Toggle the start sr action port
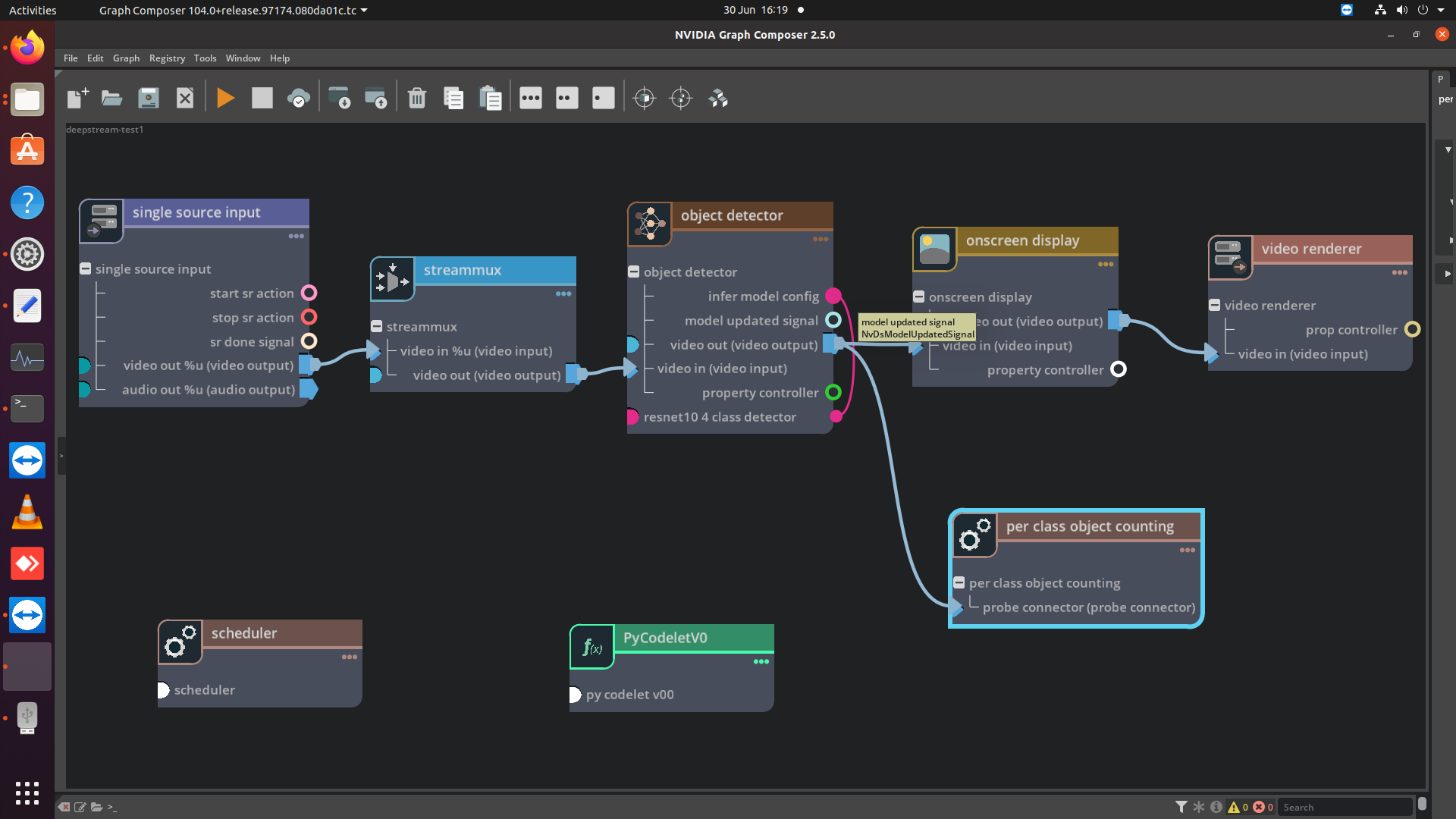1456x819 pixels. click(309, 293)
